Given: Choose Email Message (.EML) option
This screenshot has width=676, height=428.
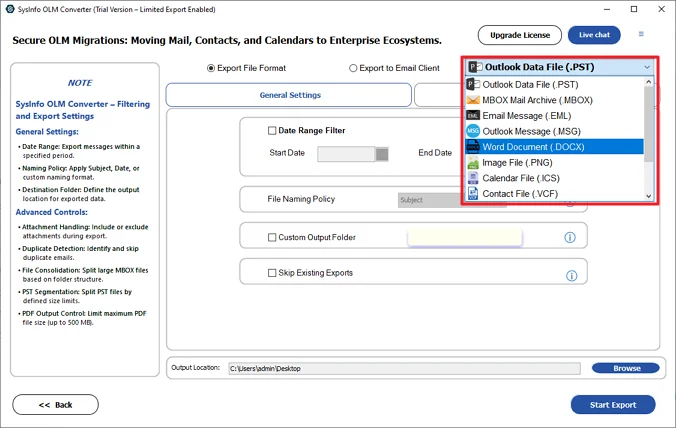Looking at the screenshot, I should tap(554, 116).
